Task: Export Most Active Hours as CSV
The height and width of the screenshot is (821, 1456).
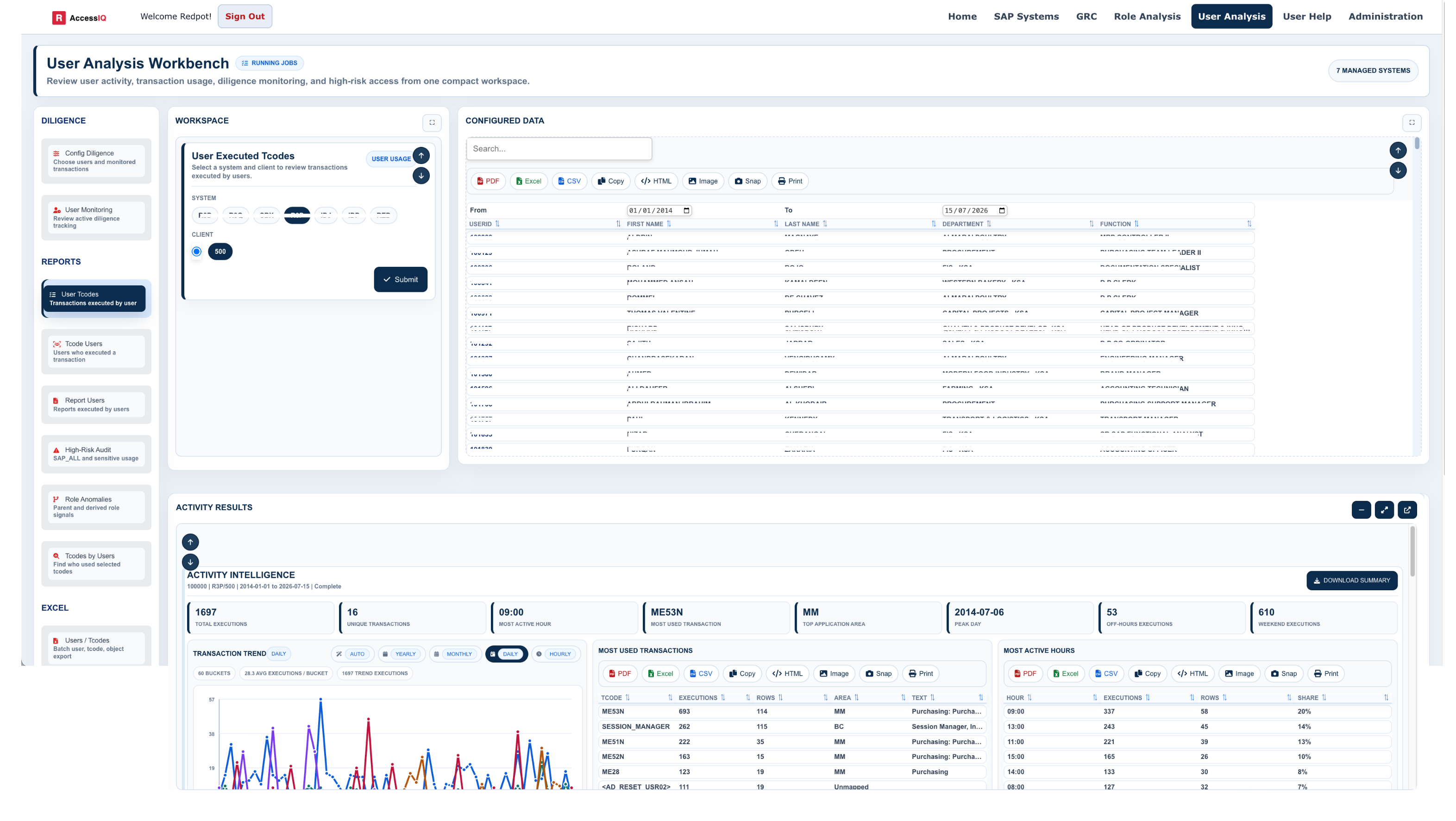Action: 1106,673
